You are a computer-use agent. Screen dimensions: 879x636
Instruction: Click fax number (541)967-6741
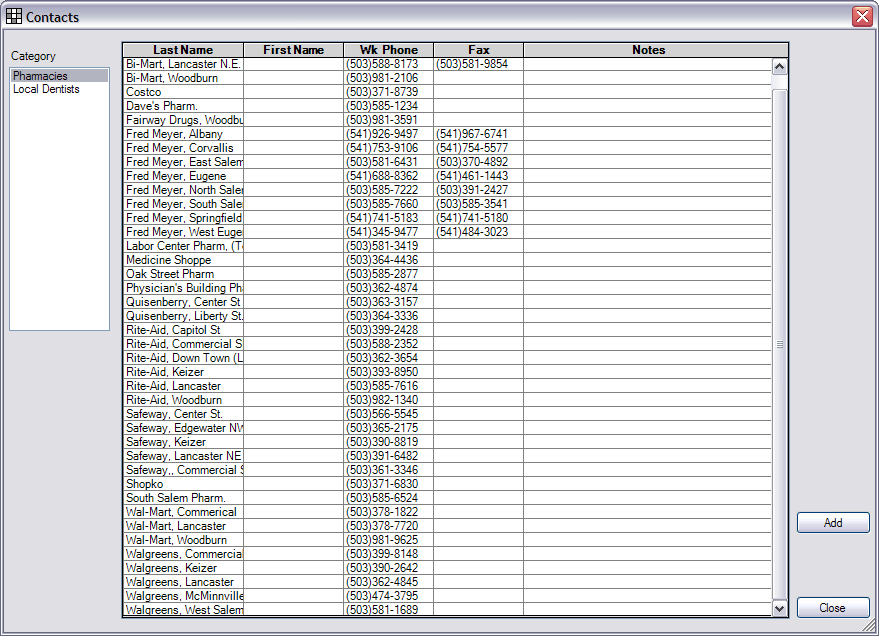[472, 134]
